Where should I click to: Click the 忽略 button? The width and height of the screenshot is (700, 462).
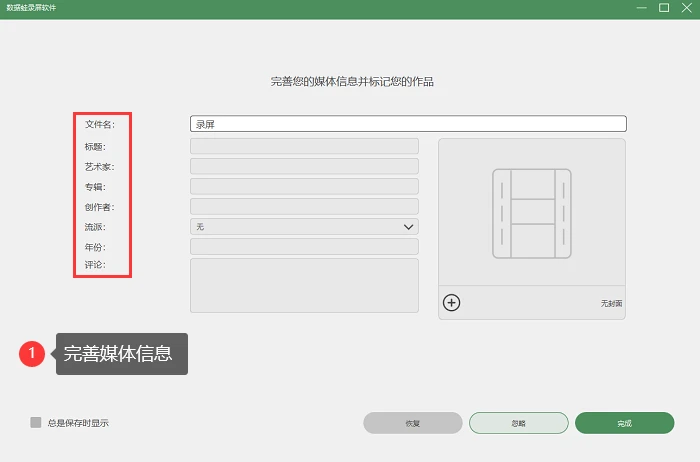click(x=518, y=423)
